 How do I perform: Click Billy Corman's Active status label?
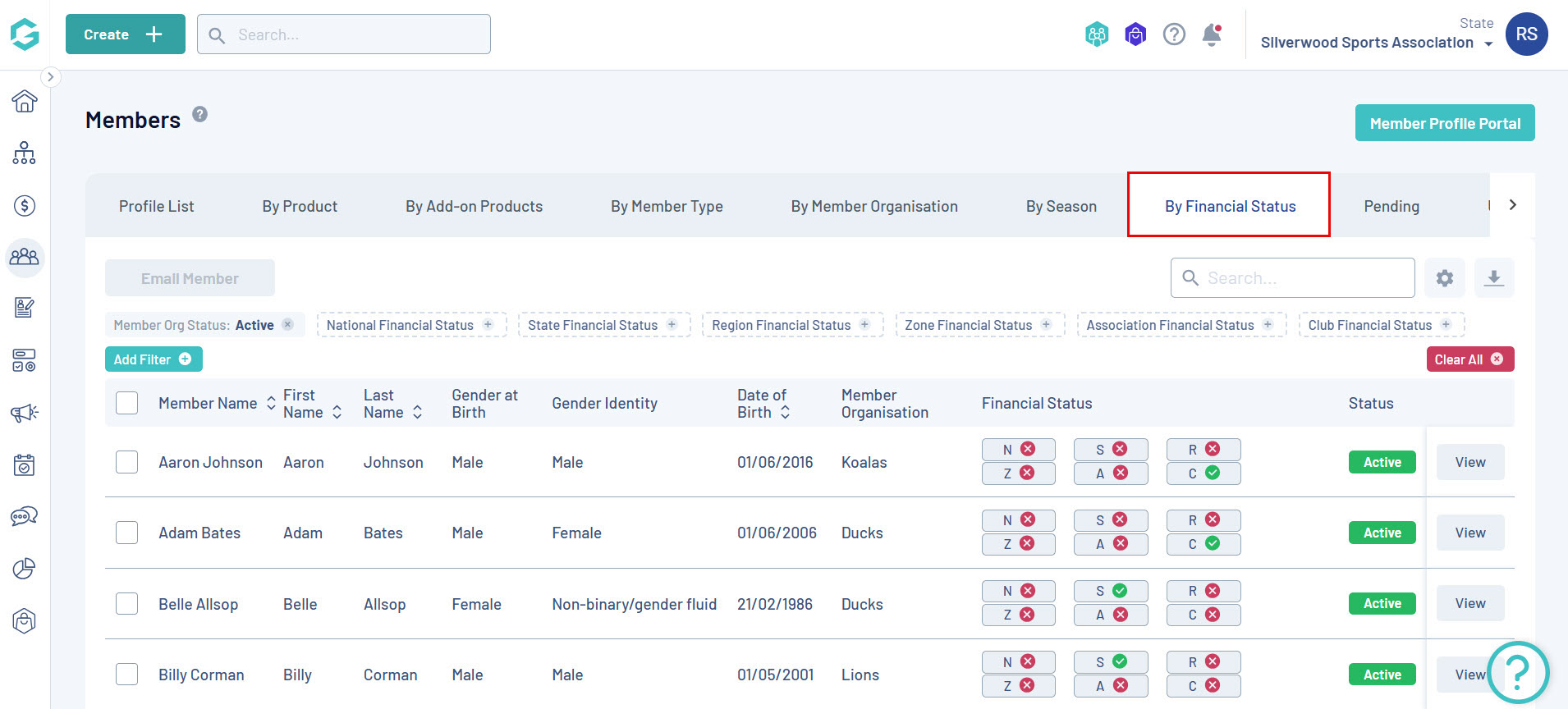1382,675
